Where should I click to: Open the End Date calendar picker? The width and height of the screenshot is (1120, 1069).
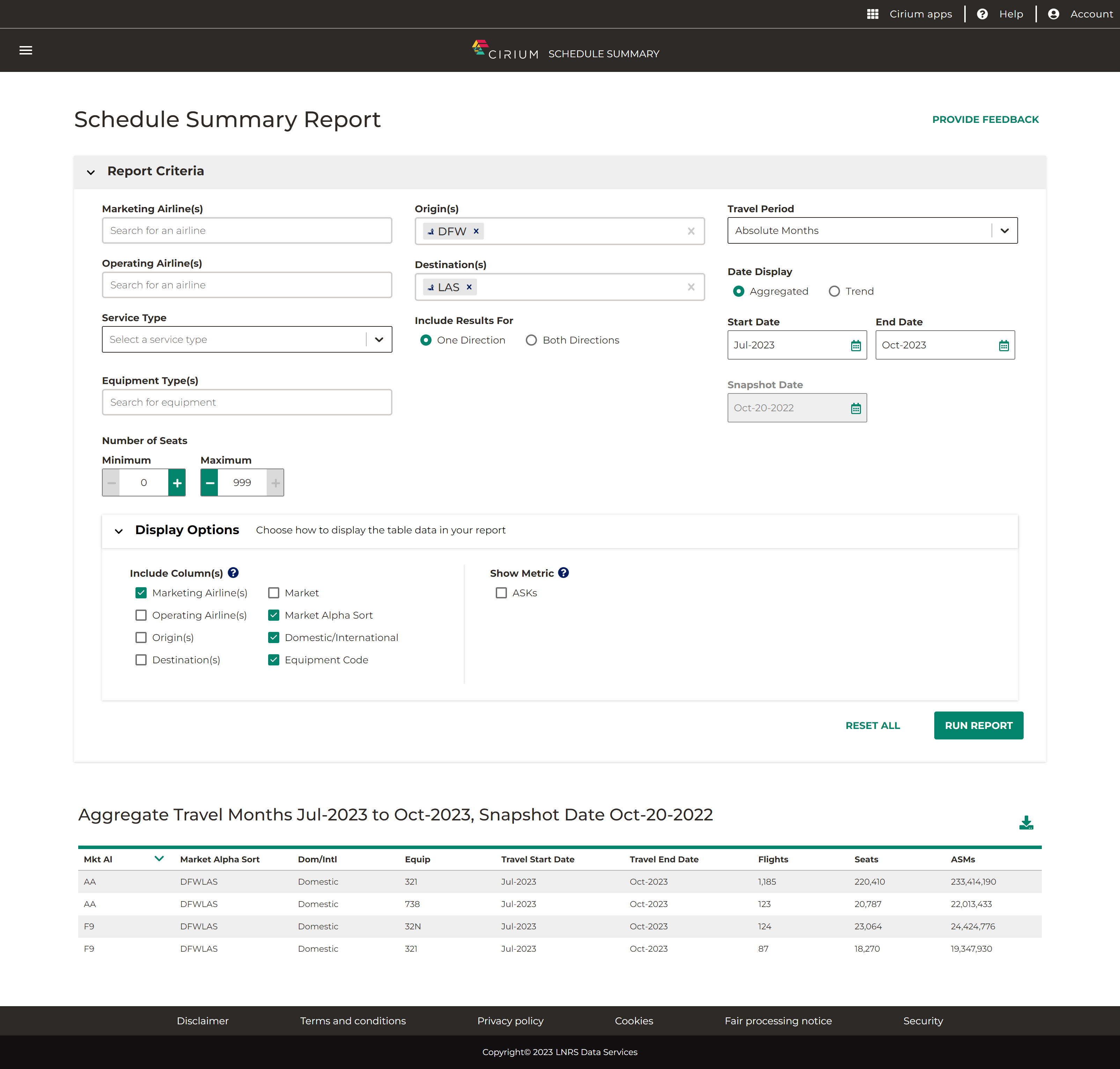click(x=1004, y=345)
